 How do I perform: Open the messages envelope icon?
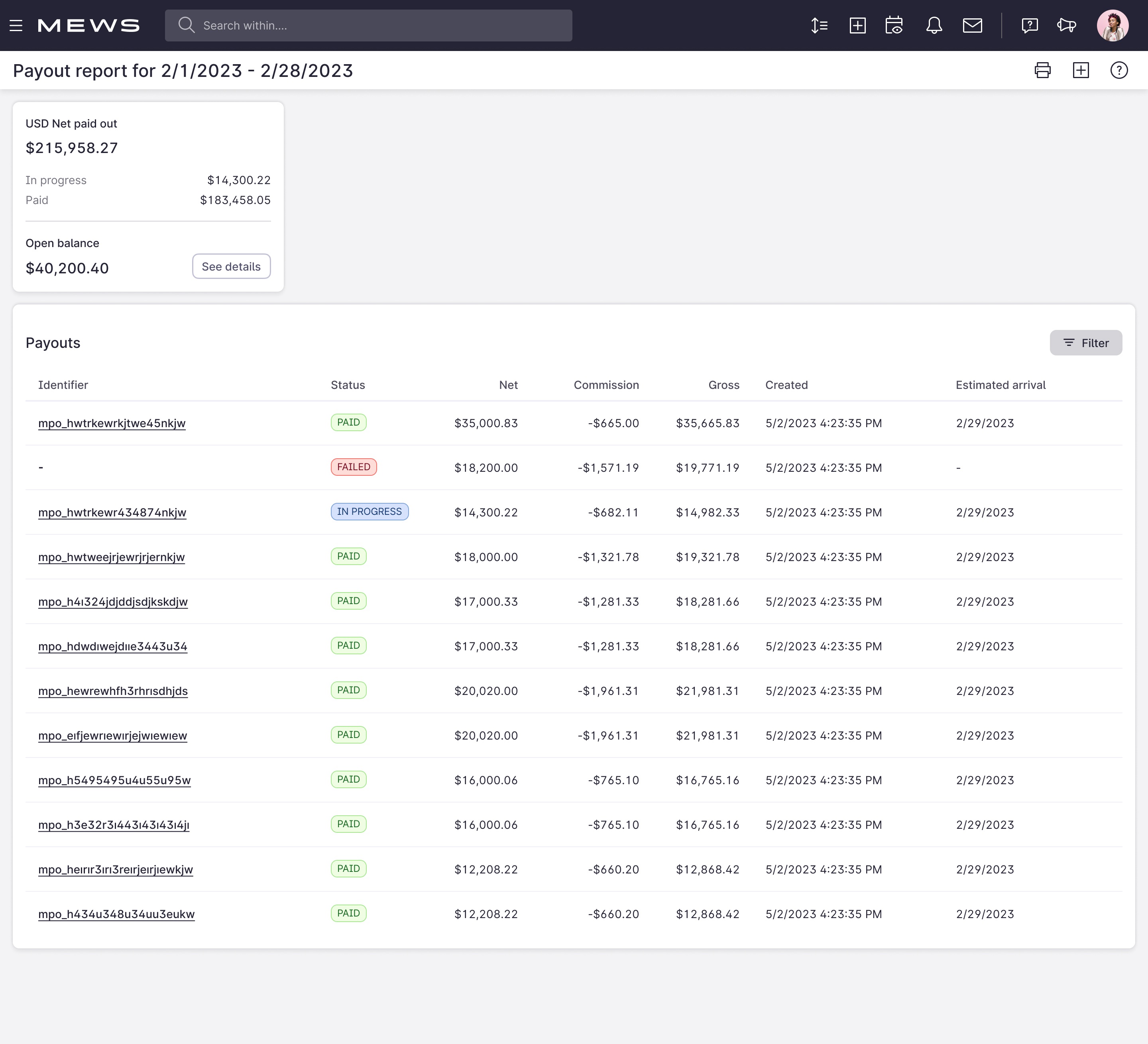[x=973, y=25]
